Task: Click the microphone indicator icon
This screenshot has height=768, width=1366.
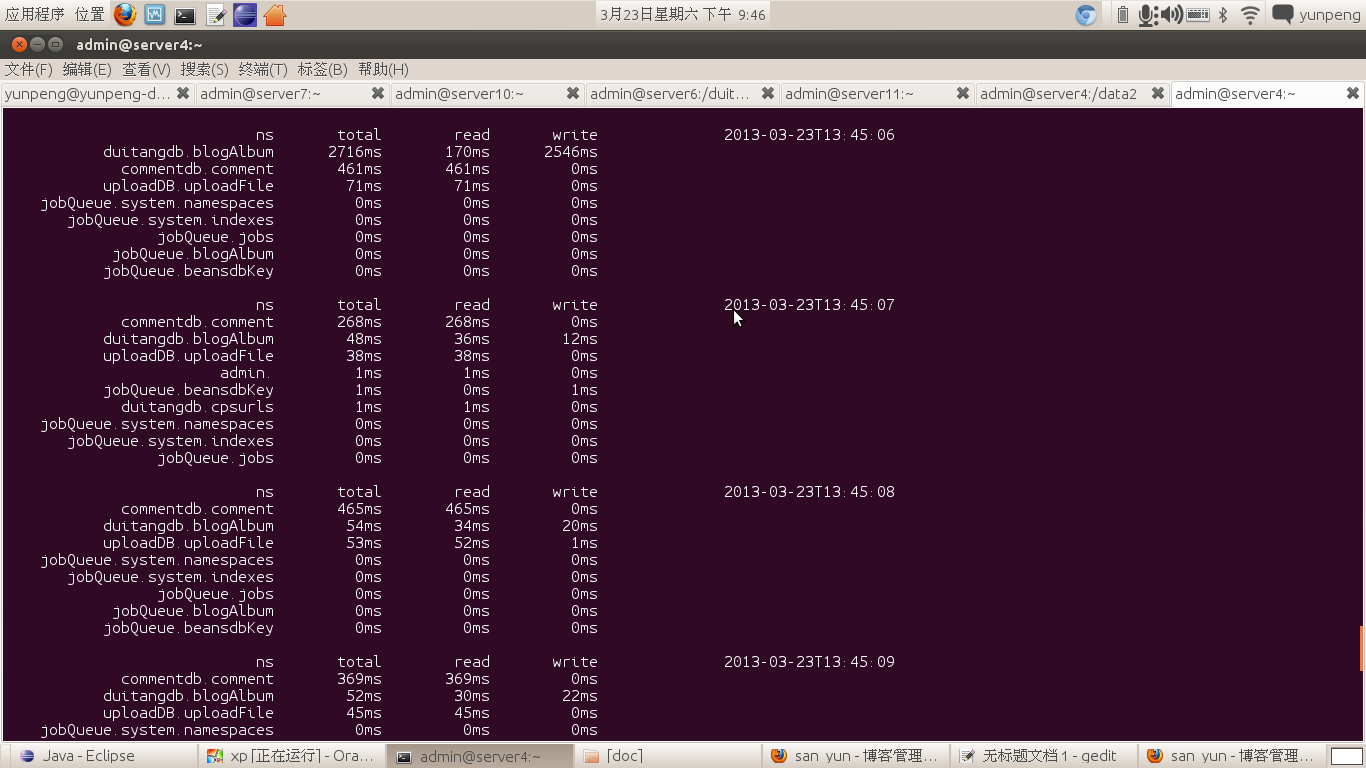Action: click(1148, 15)
